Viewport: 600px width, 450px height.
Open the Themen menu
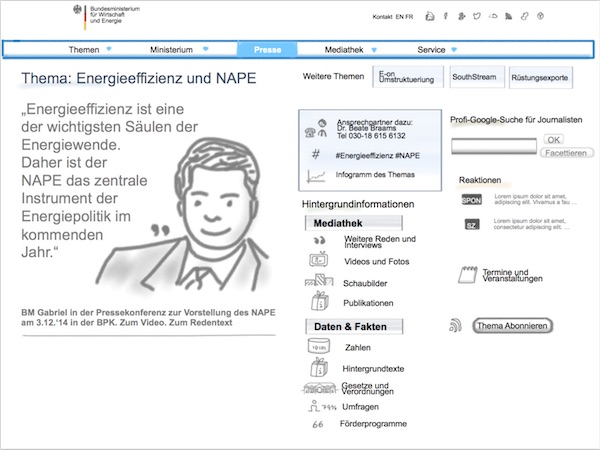(x=84, y=50)
